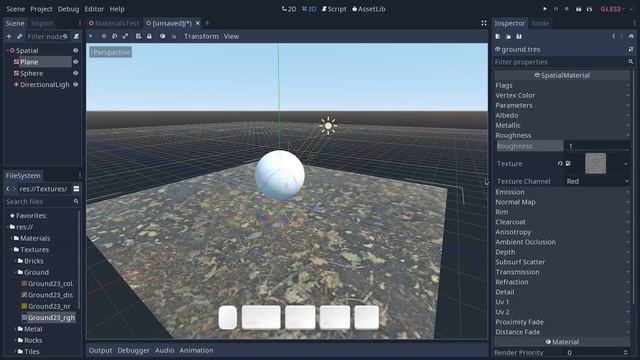The height and width of the screenshot is (360, 640).
Task: Open the roughness texture dropdown arrow
Action: click(x=626, y=164)
